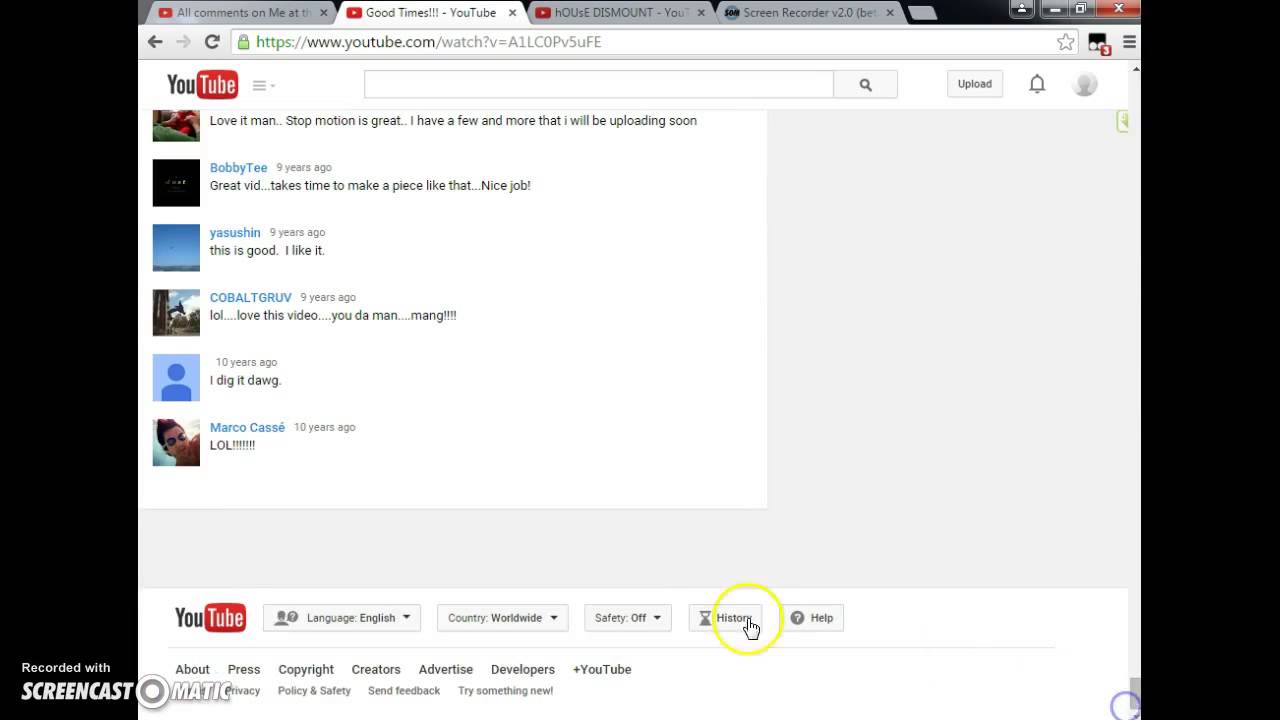Image resolution: width=1280 pixels, height=720 pixels.
Task: Click the Developers footer link
Action: (523, 670)
